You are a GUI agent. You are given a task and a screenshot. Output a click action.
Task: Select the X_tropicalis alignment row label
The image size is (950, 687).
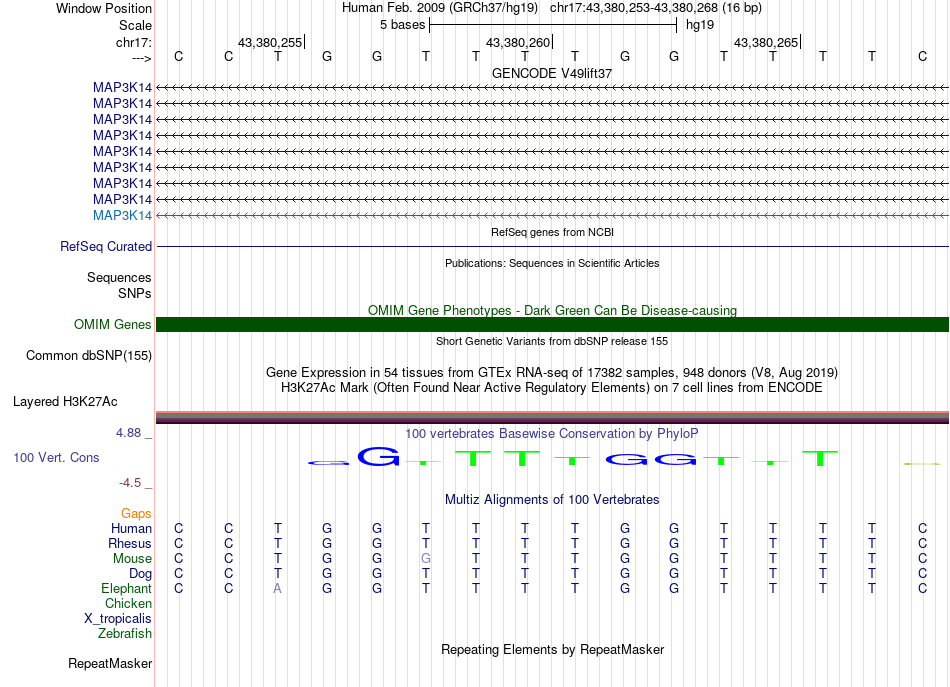tap(118, 619)
